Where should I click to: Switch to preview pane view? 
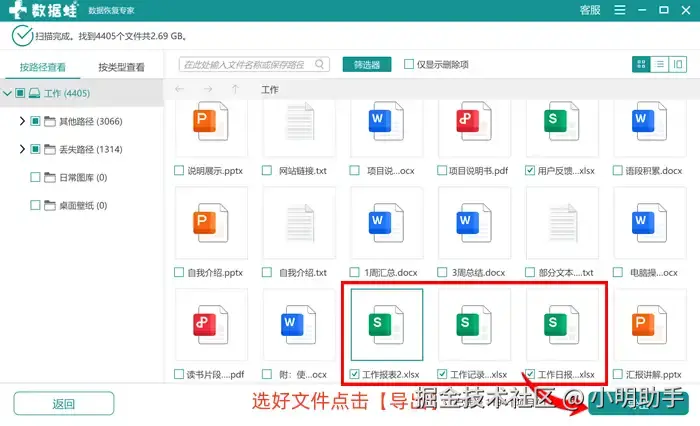click(x=677, y=64)
